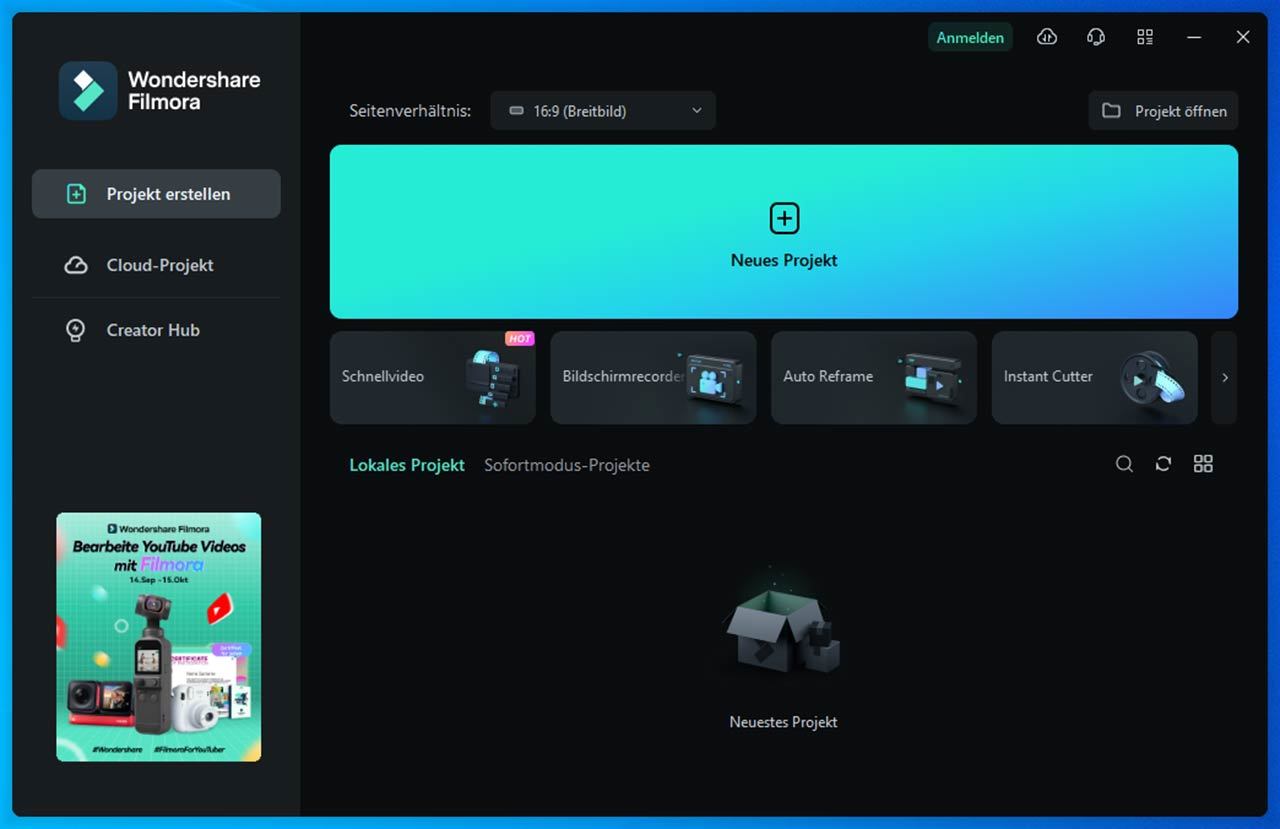Click the HOT badge on Schnellvideo
The width and height of the screenshot is (1280, 829).
pyautogui.click(x=520, y=339)
